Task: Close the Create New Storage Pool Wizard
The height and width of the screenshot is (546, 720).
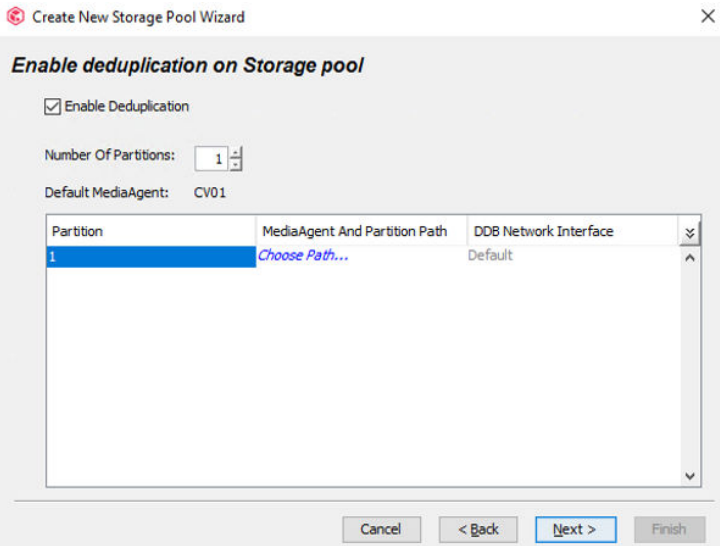Action: (706, 17)
